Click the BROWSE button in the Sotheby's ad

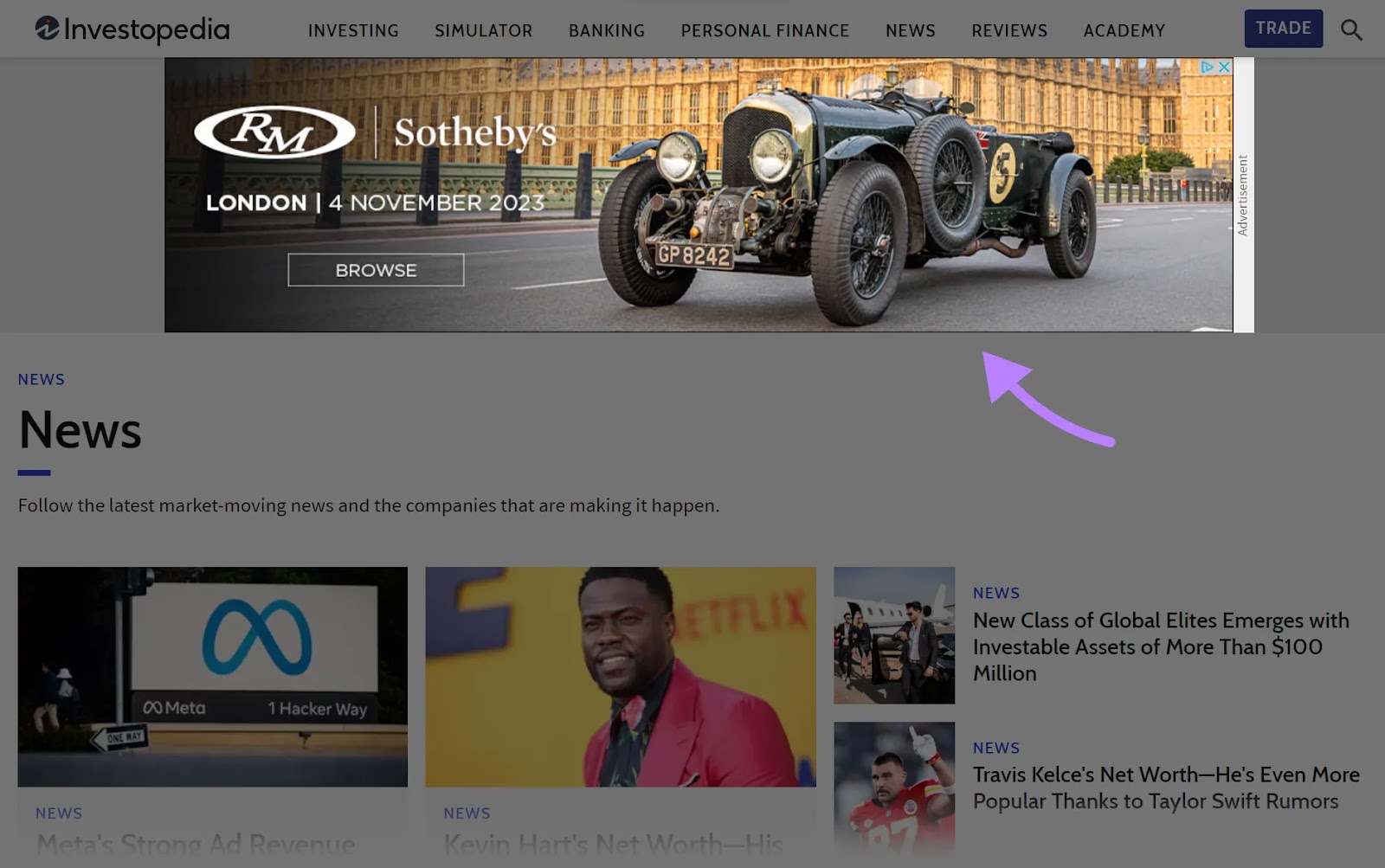[376, 270]
